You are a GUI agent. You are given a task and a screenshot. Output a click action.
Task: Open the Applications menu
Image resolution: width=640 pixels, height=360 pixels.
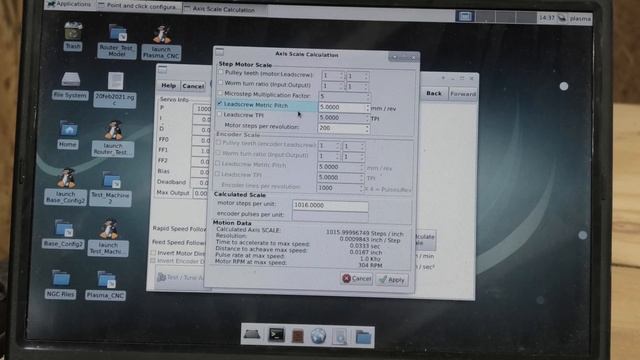69,4
